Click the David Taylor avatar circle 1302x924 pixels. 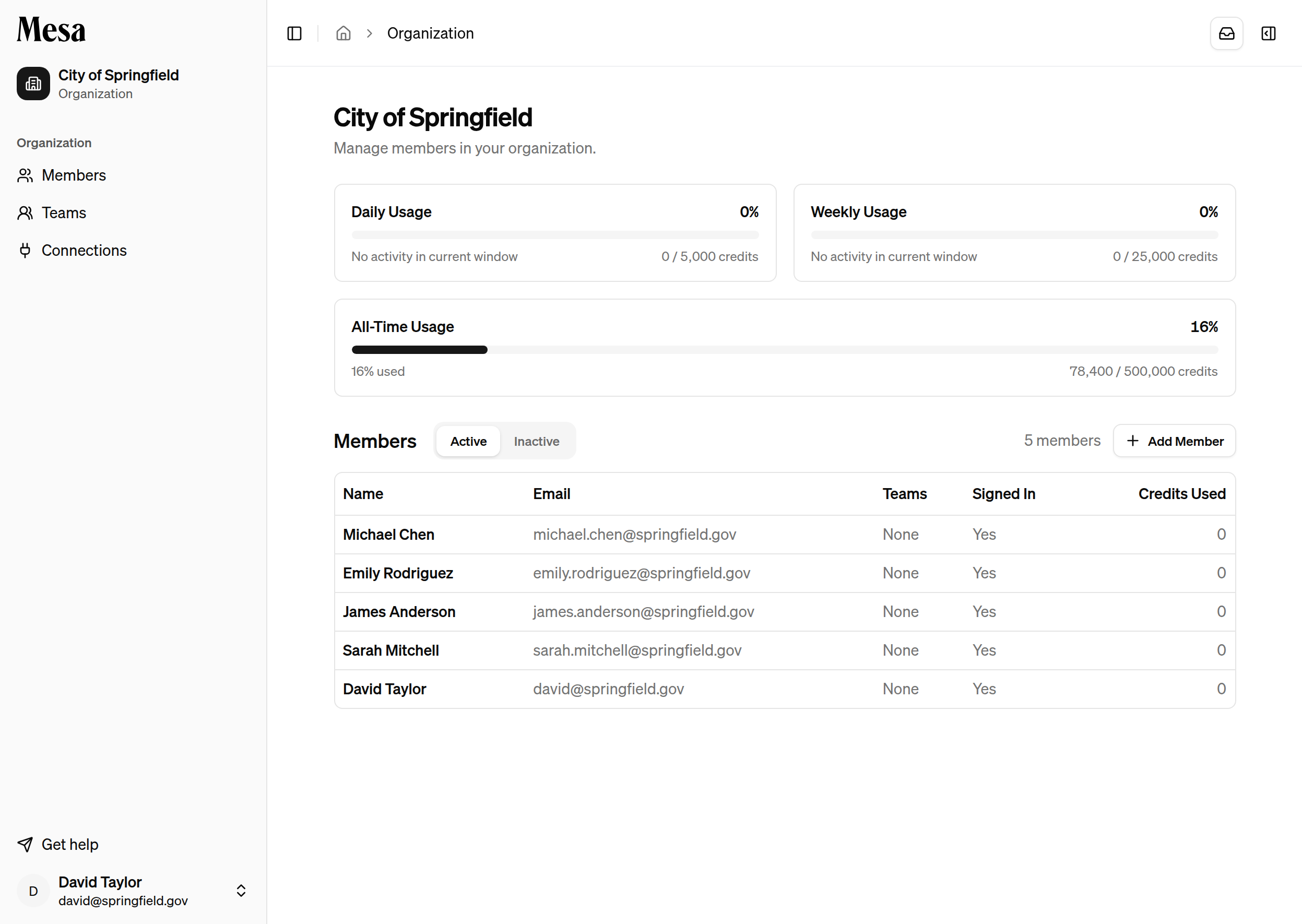click(x=33, y=891)
